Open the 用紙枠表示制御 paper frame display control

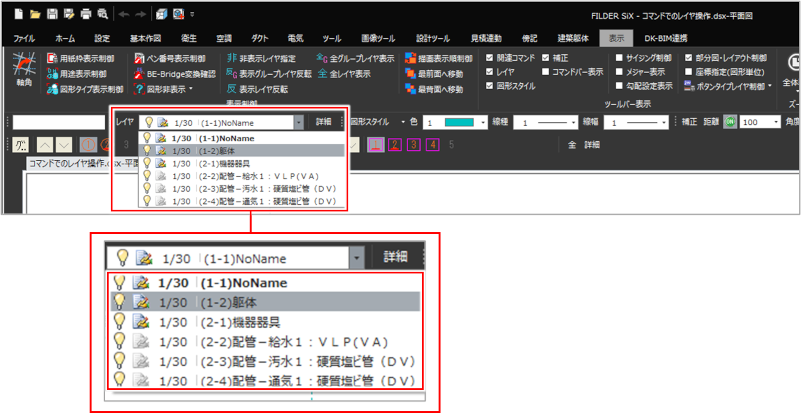pyautogui.click(x=85, y=59)
